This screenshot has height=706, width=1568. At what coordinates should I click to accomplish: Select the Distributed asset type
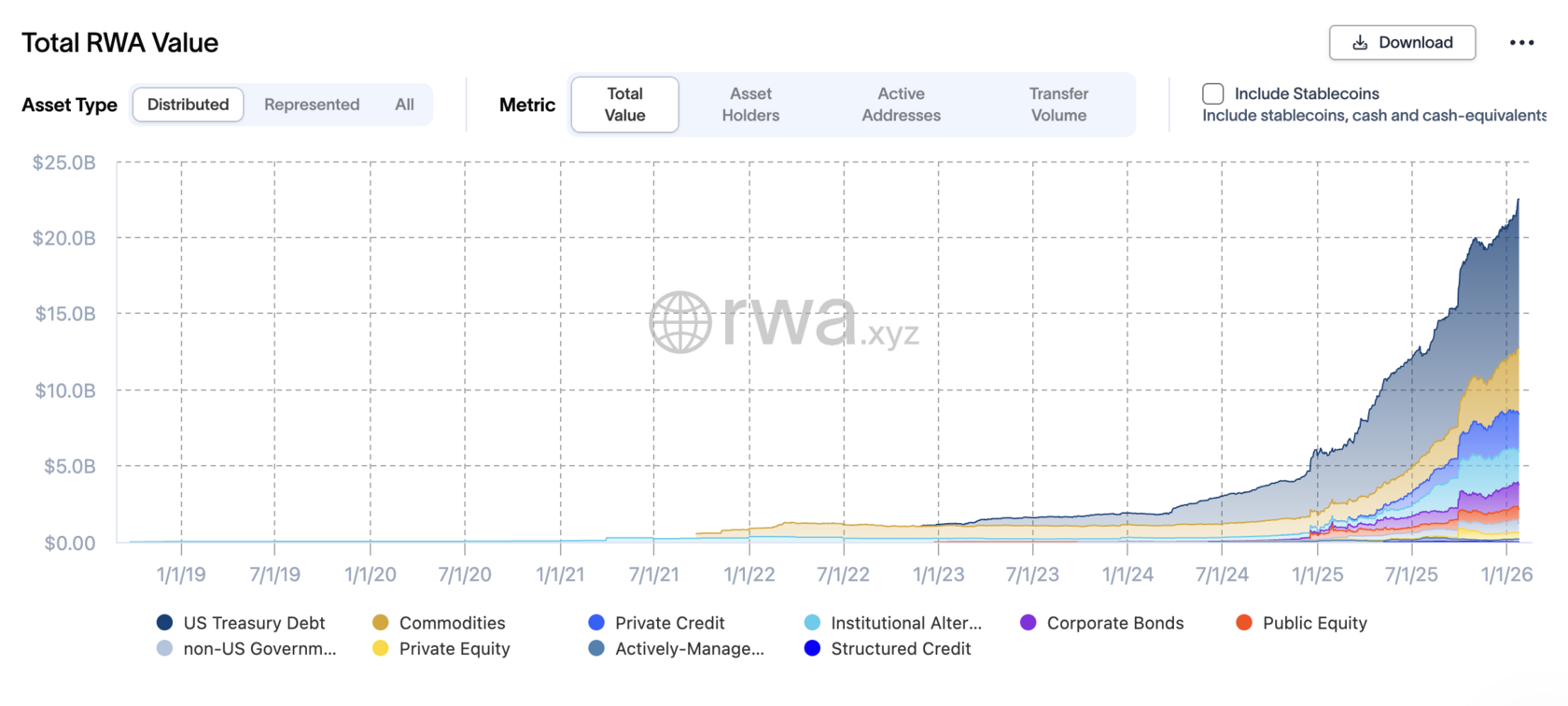point(188,105)
